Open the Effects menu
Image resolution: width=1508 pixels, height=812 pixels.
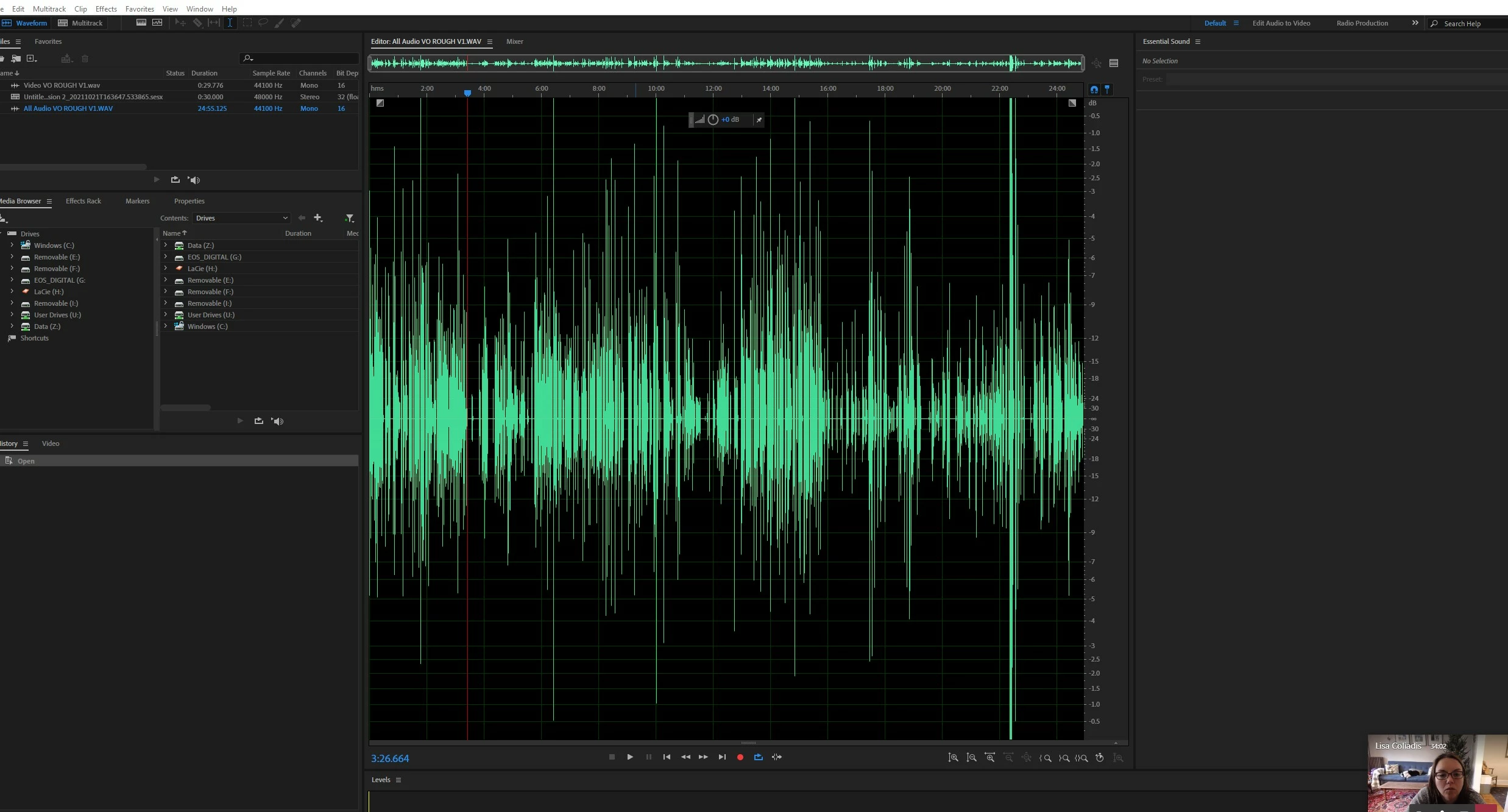click(x=106, y=9)
